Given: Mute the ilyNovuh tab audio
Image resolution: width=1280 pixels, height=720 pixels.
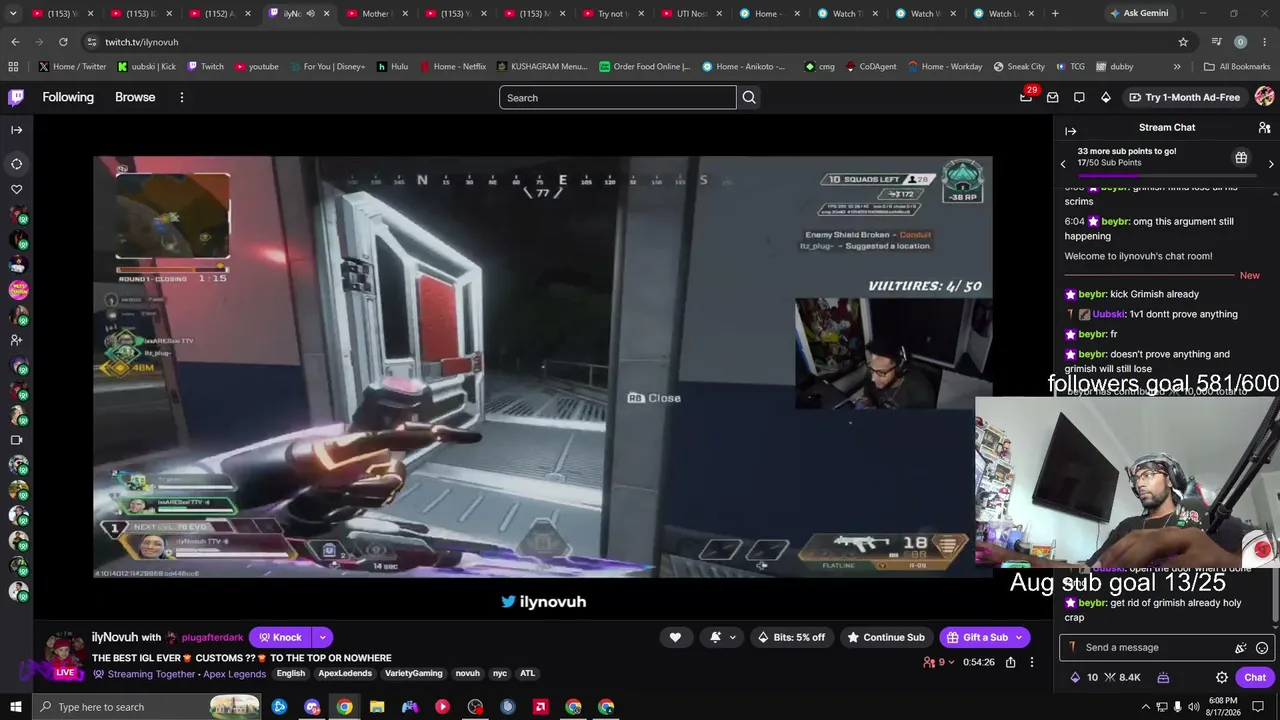Looking at the screenshot, I should pyautogui.click(x=310, y=14).
